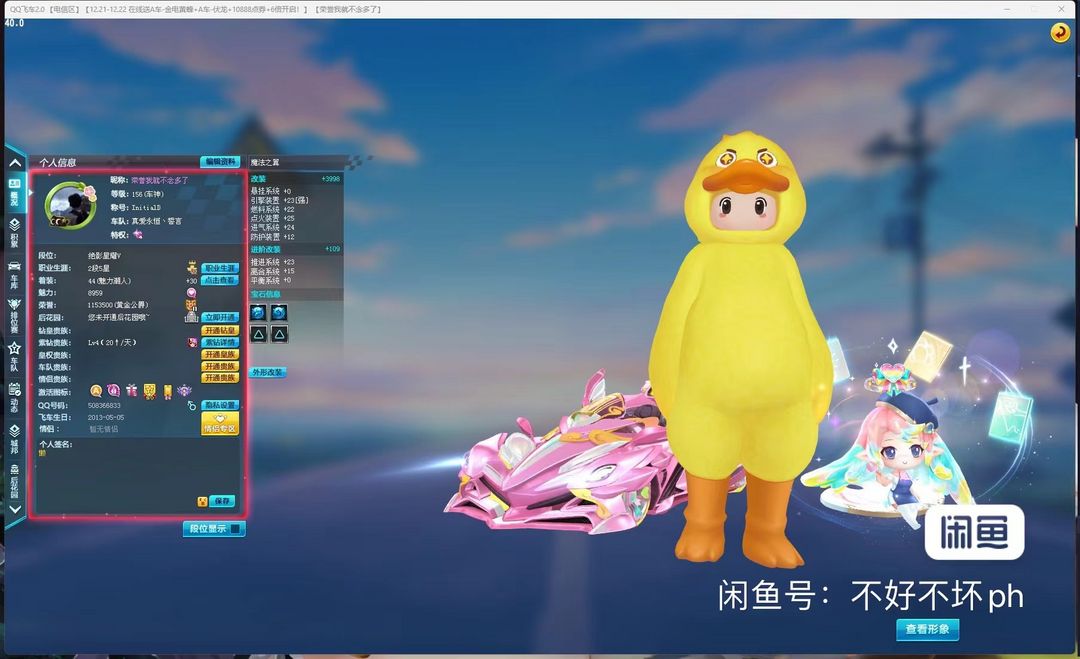Click the 段位 rank value 绝影星耀V

pyautogui.click(x=104, y=255)
